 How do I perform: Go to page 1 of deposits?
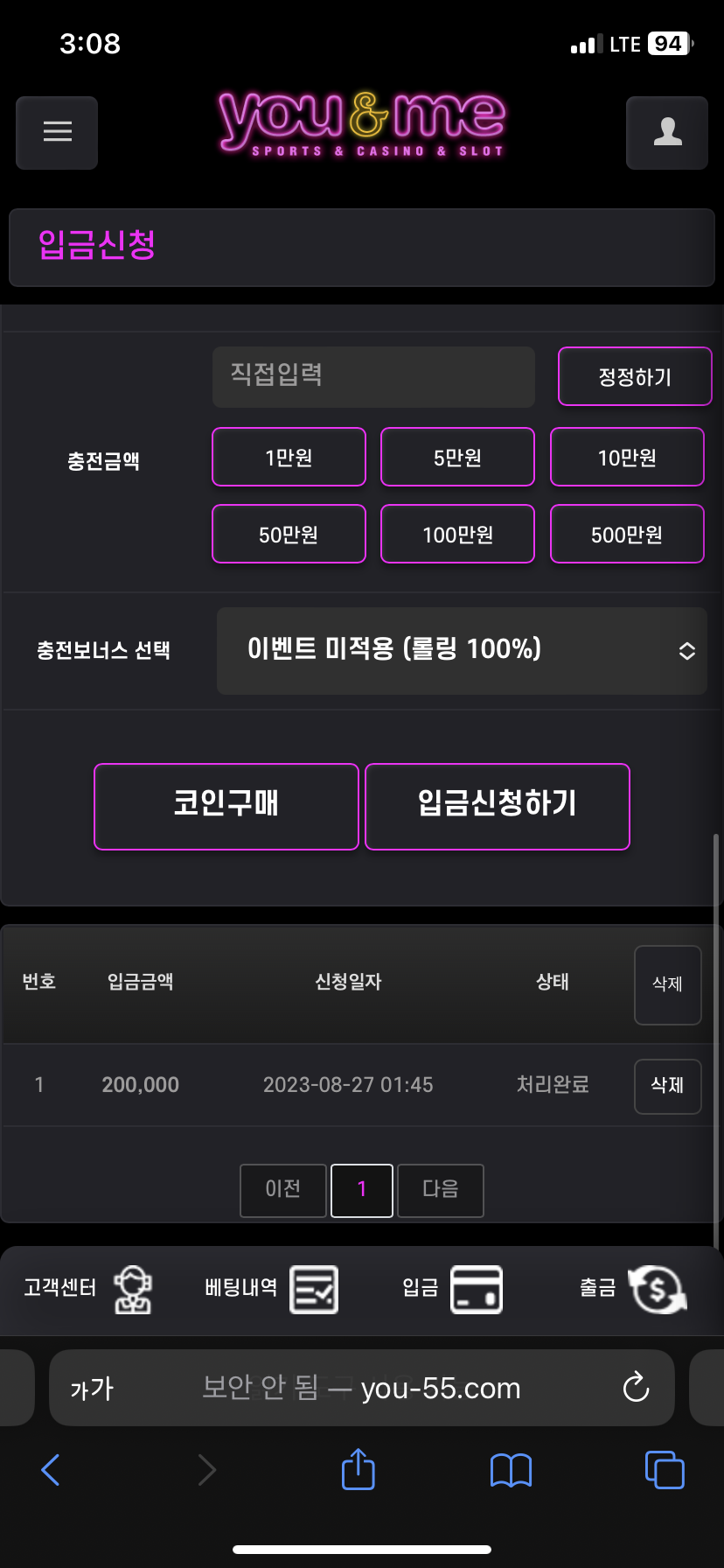[x=362, y=1189]
